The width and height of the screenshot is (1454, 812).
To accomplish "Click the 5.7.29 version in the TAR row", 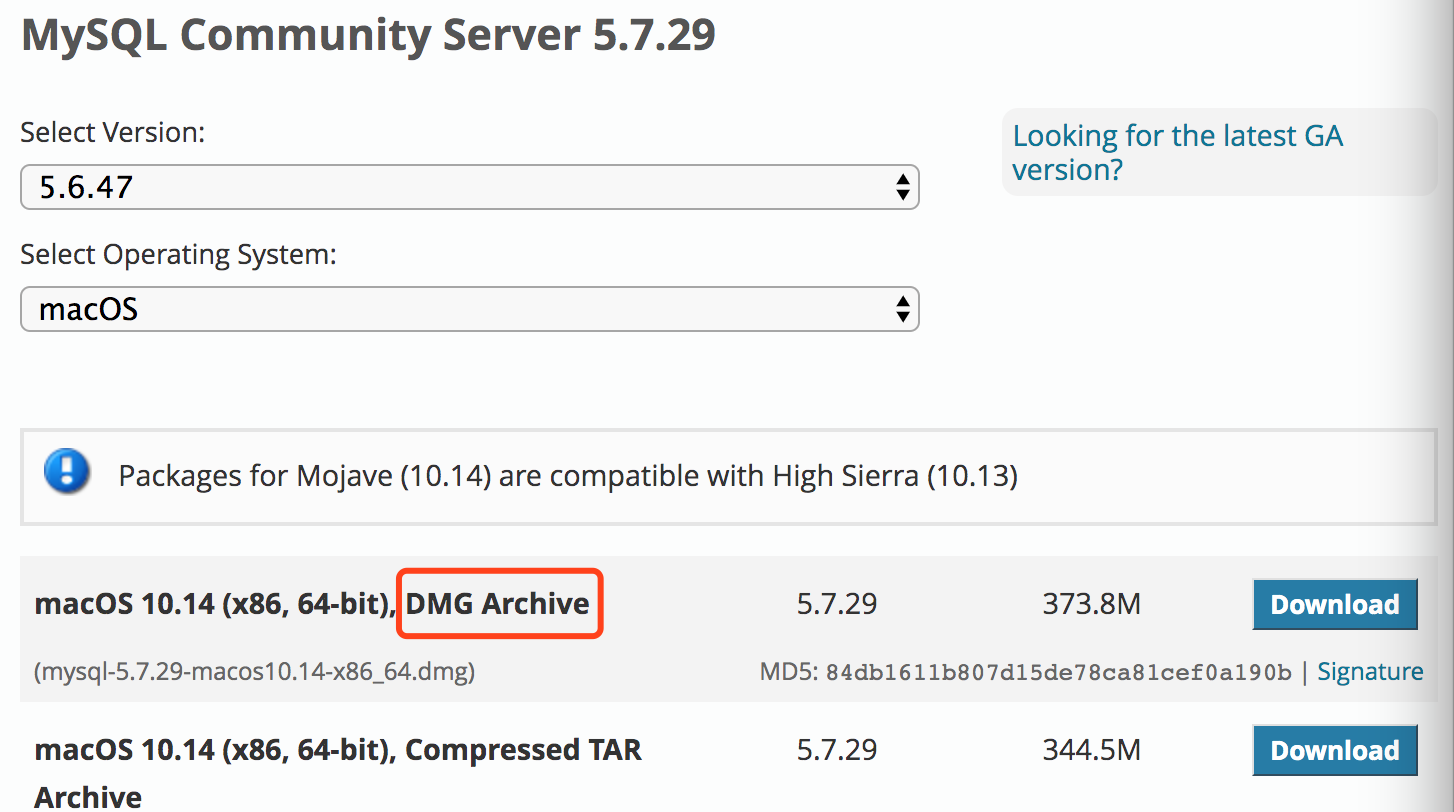I will pyautogui.click(x=837, y=750).
